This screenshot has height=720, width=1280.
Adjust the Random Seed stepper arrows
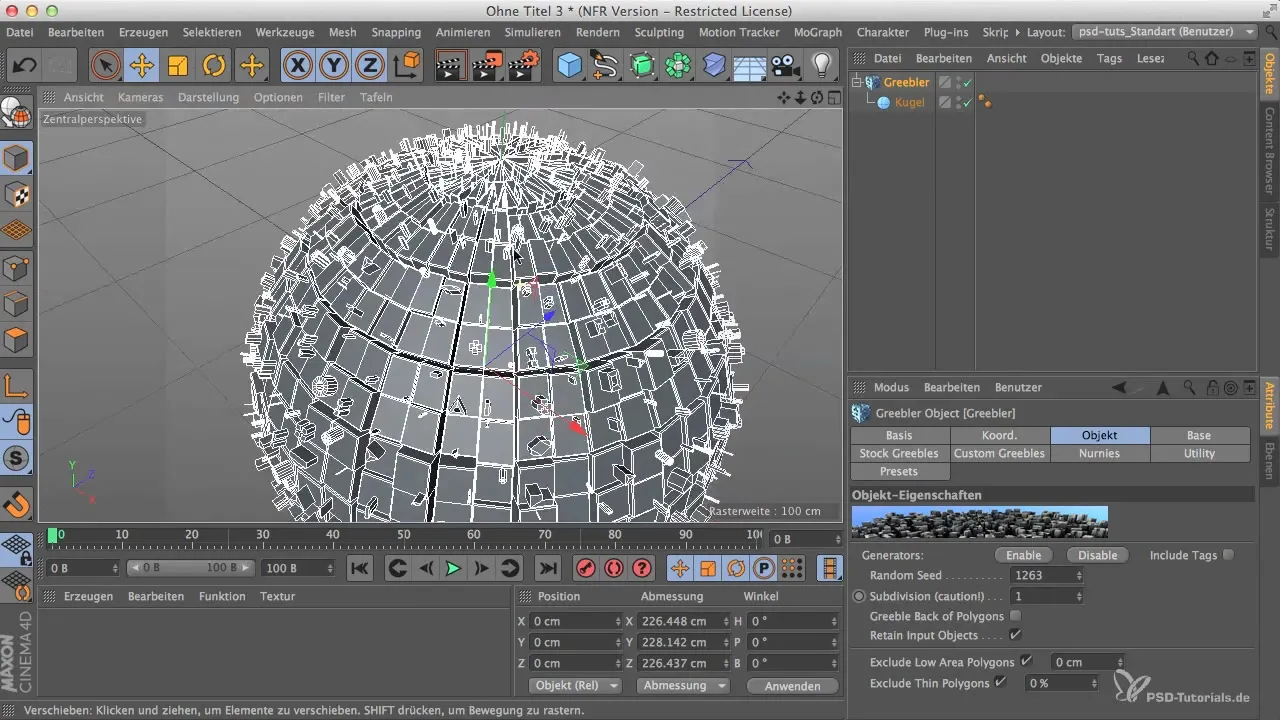1078,576
